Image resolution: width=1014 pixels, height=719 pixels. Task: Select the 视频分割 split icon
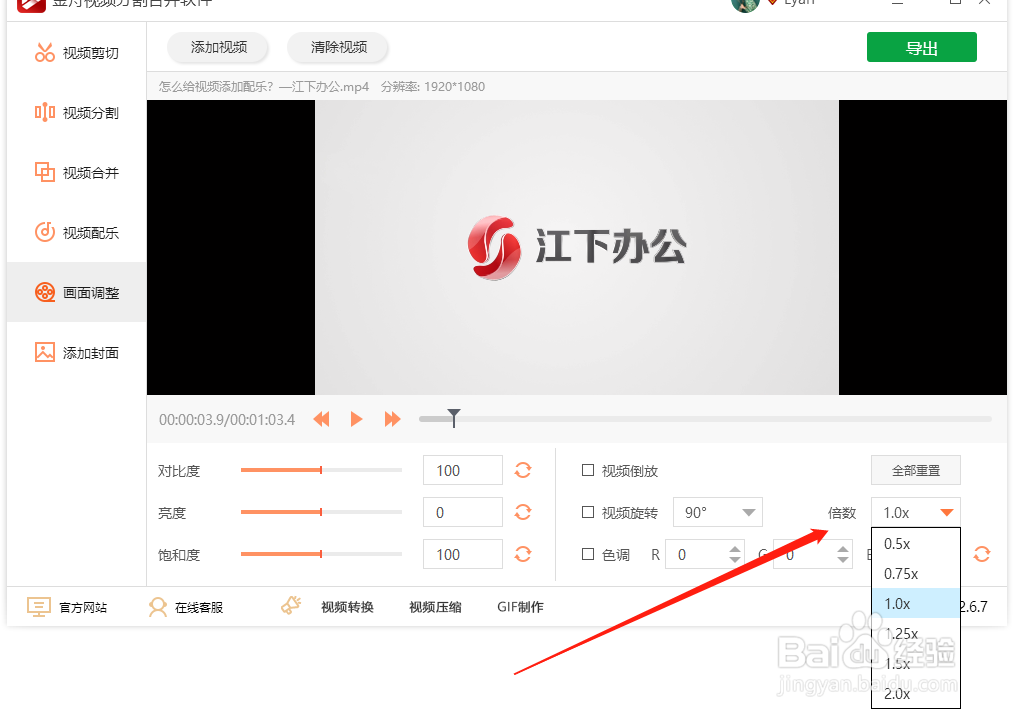45,113
